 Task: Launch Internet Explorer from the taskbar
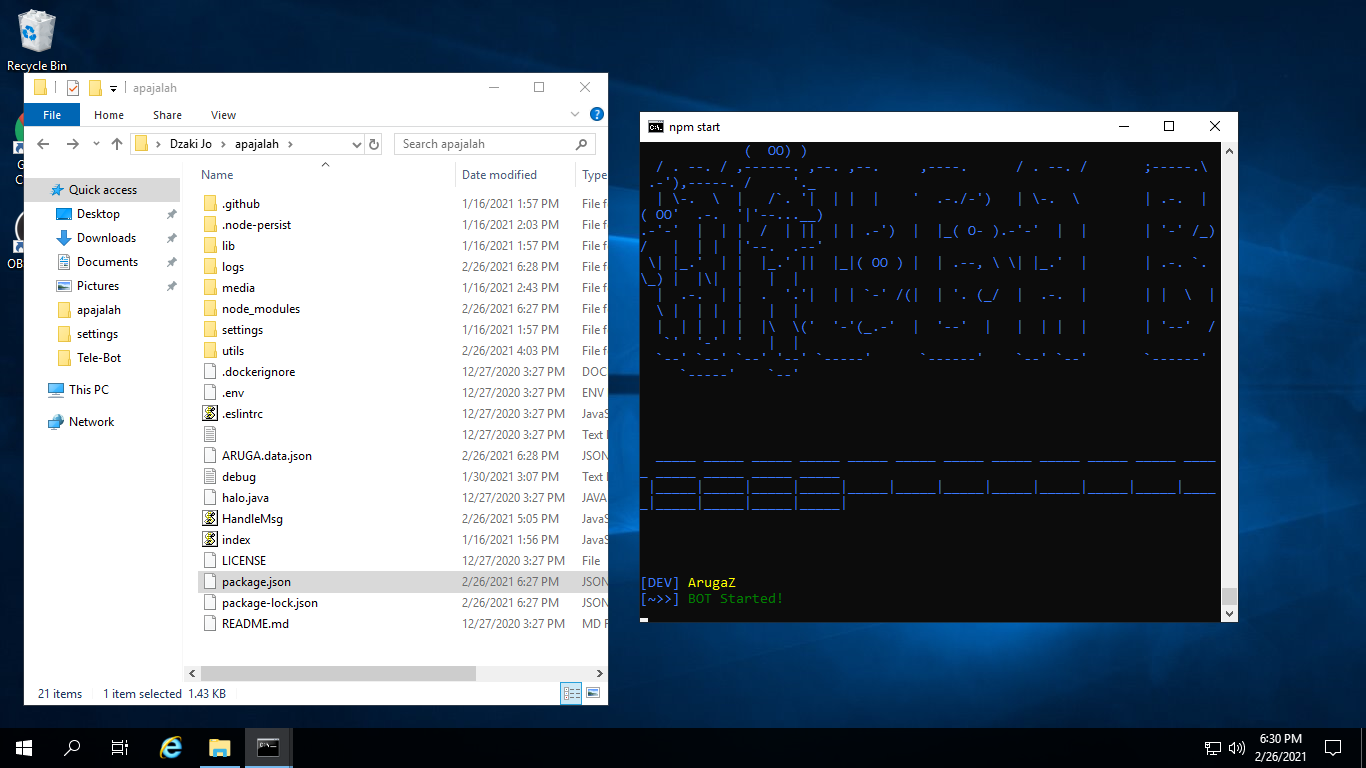tap(170, 747)
